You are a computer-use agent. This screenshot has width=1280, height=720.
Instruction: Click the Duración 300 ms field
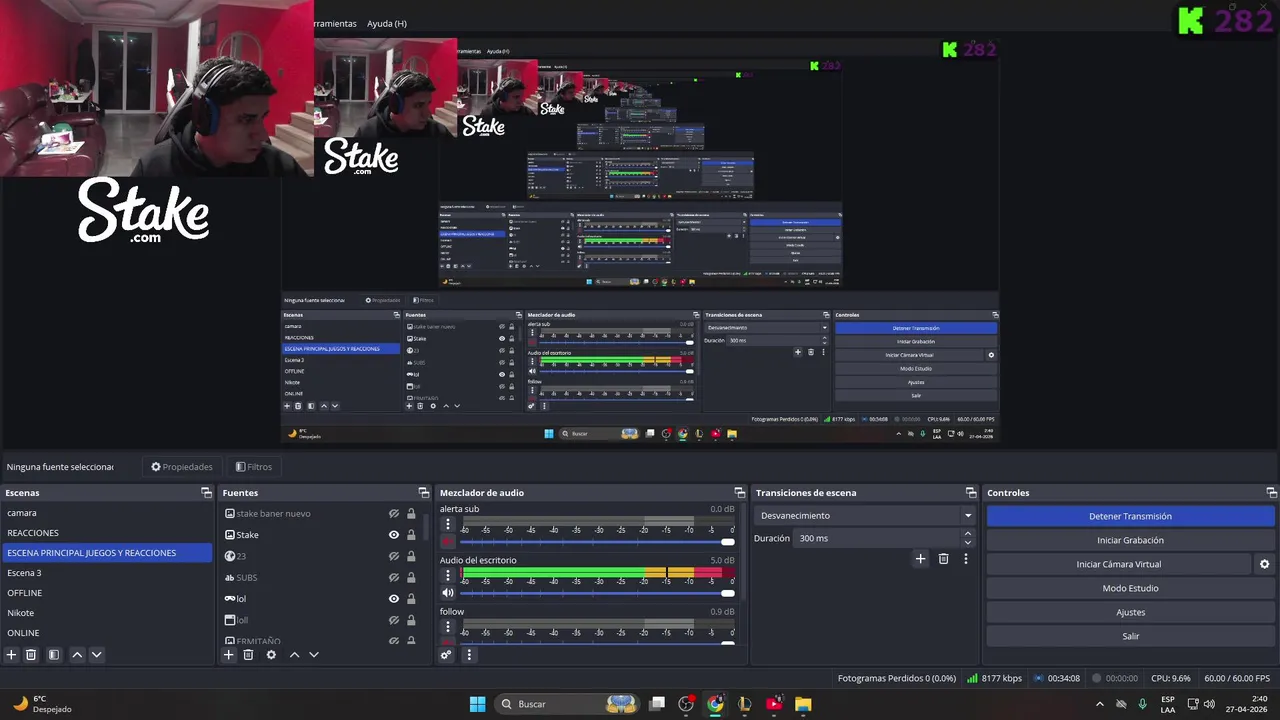click(x=878, y=538)
